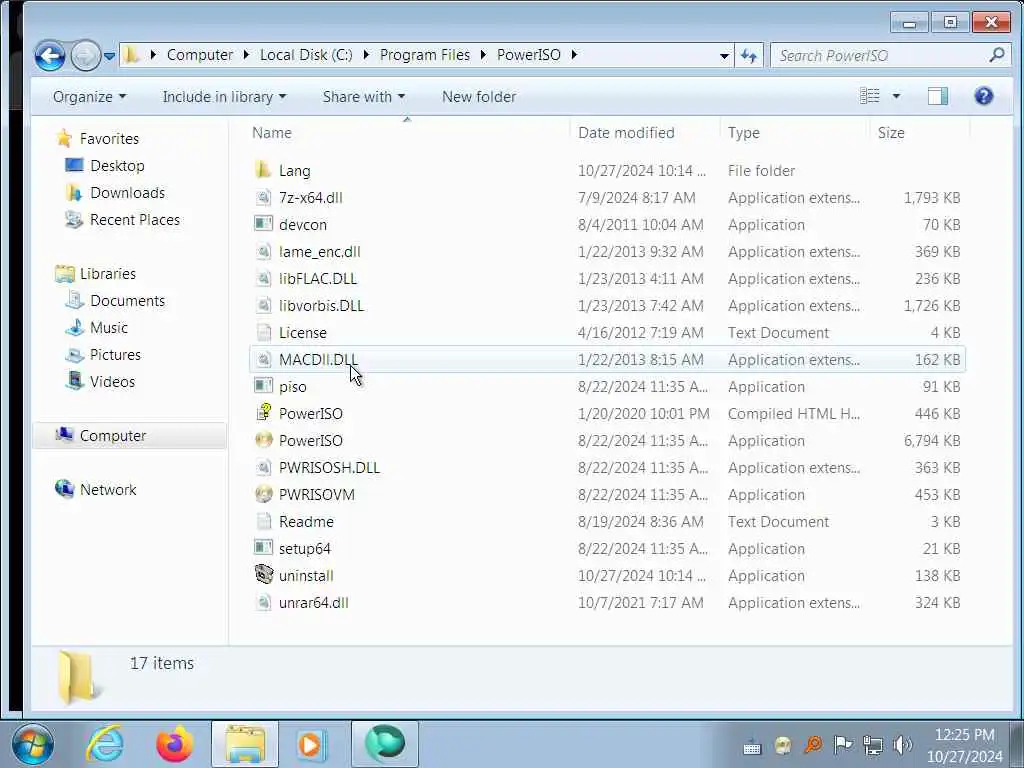Select Network in the navigation pane
The width and height of the screenshot is (1024, 768).
click(108, 490)
